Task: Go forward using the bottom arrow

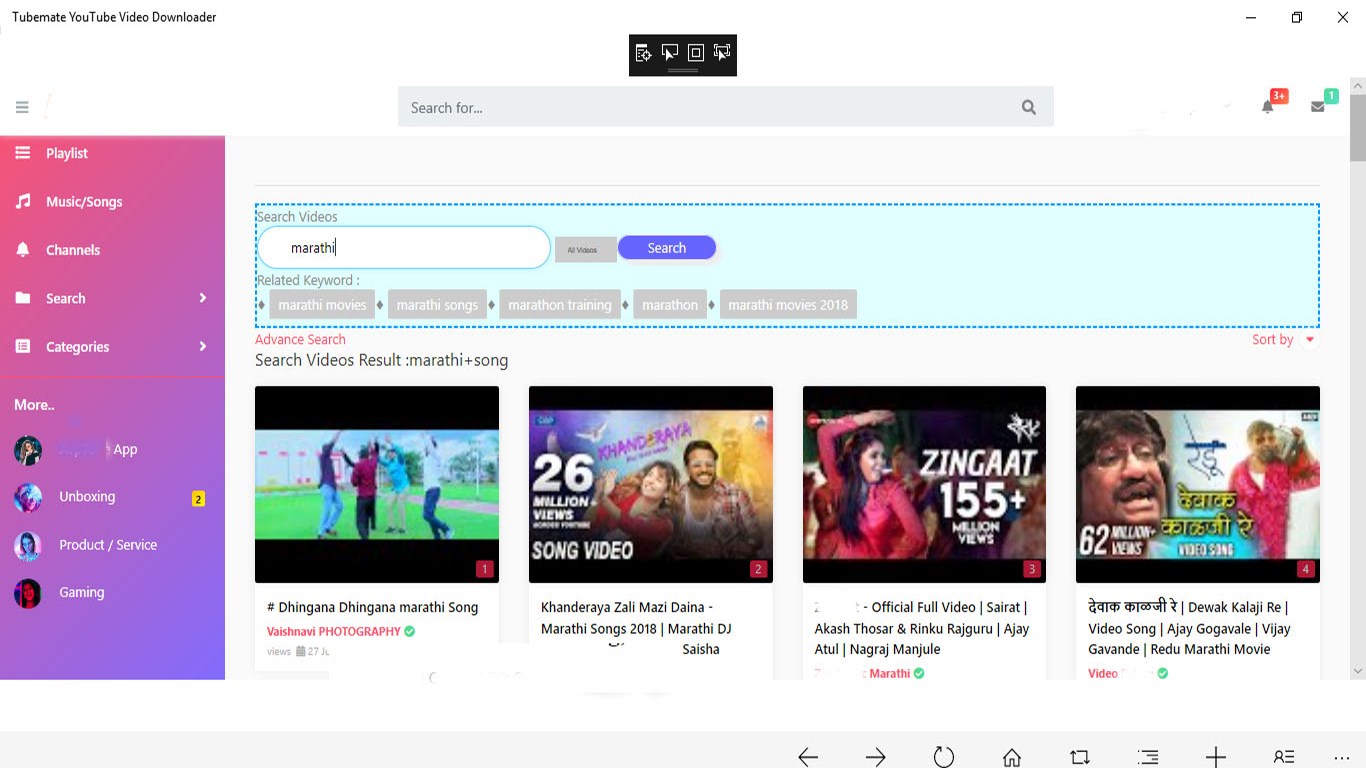Action: pyautogui.click(x=876, y=757)
